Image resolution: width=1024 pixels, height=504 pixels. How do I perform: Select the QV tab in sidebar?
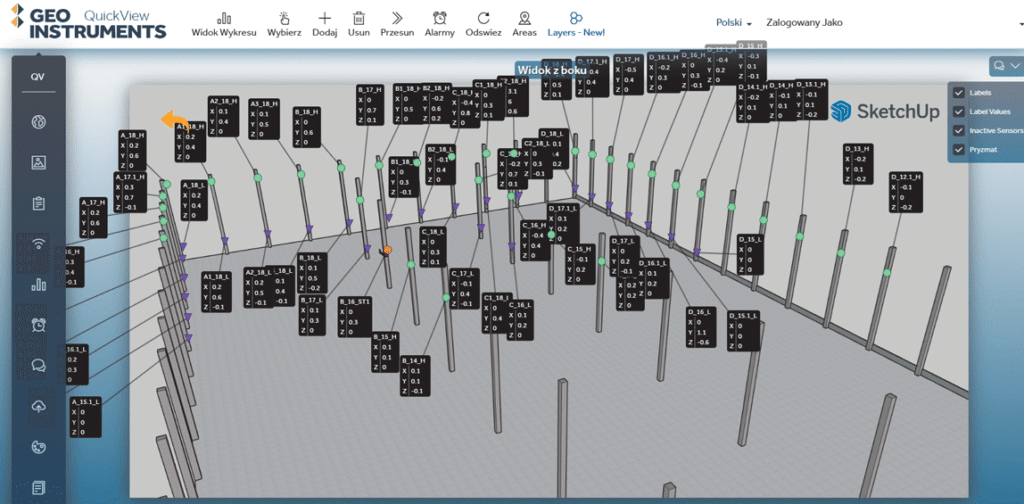(x=38, y=77)
